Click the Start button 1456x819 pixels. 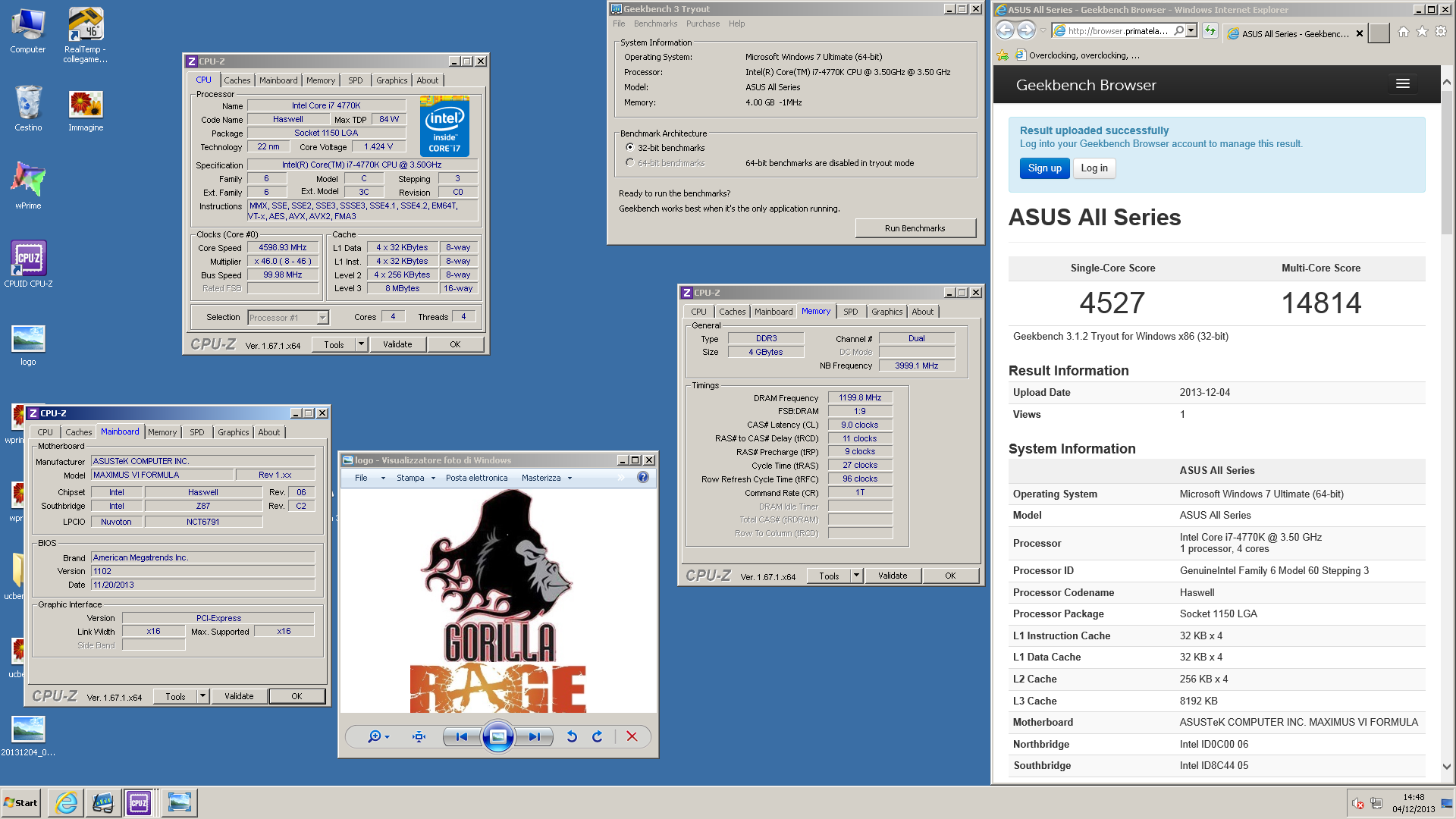(x=20, y=802)
